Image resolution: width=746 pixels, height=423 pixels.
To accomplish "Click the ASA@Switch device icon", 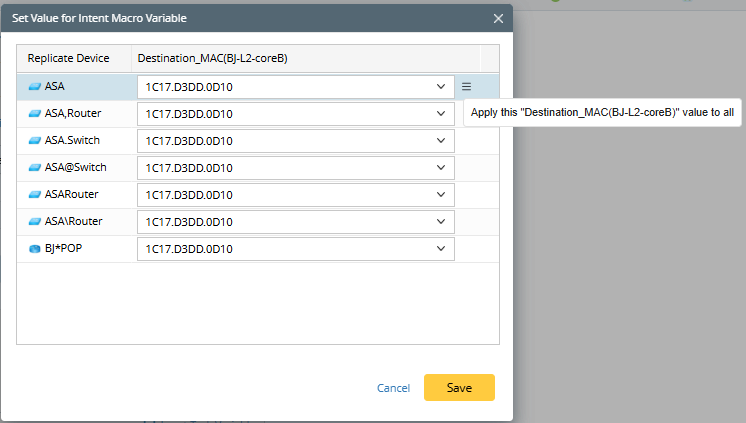I will (x=35, y=168).
